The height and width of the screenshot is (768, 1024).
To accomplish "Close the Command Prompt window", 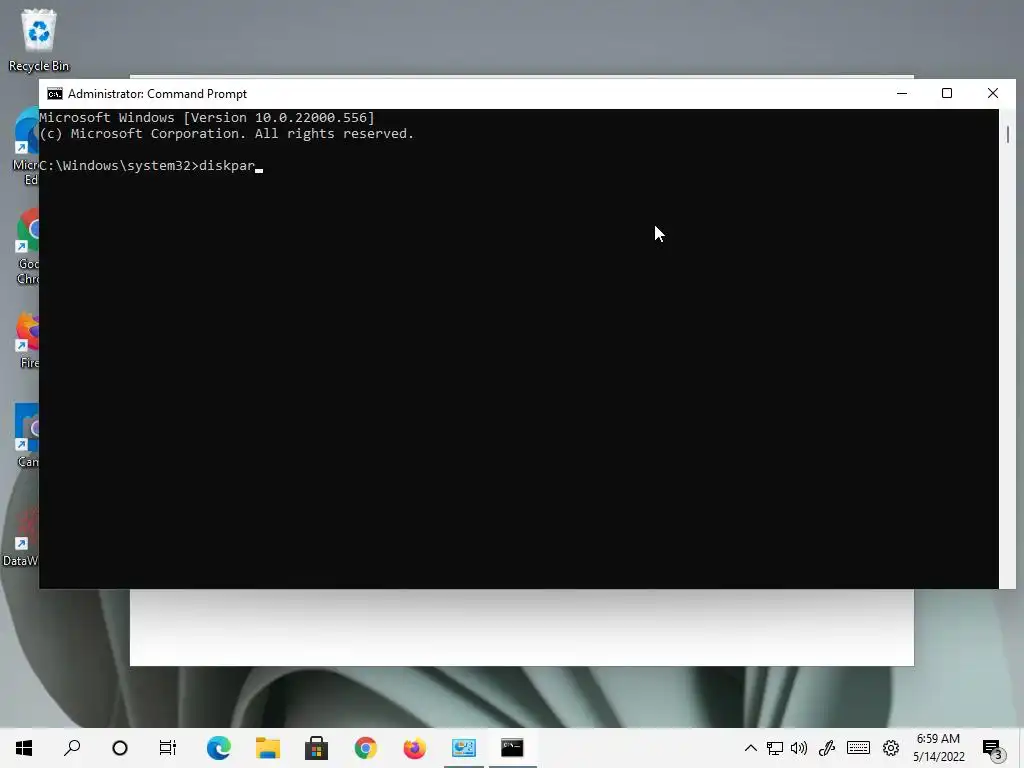I will 993,93.
